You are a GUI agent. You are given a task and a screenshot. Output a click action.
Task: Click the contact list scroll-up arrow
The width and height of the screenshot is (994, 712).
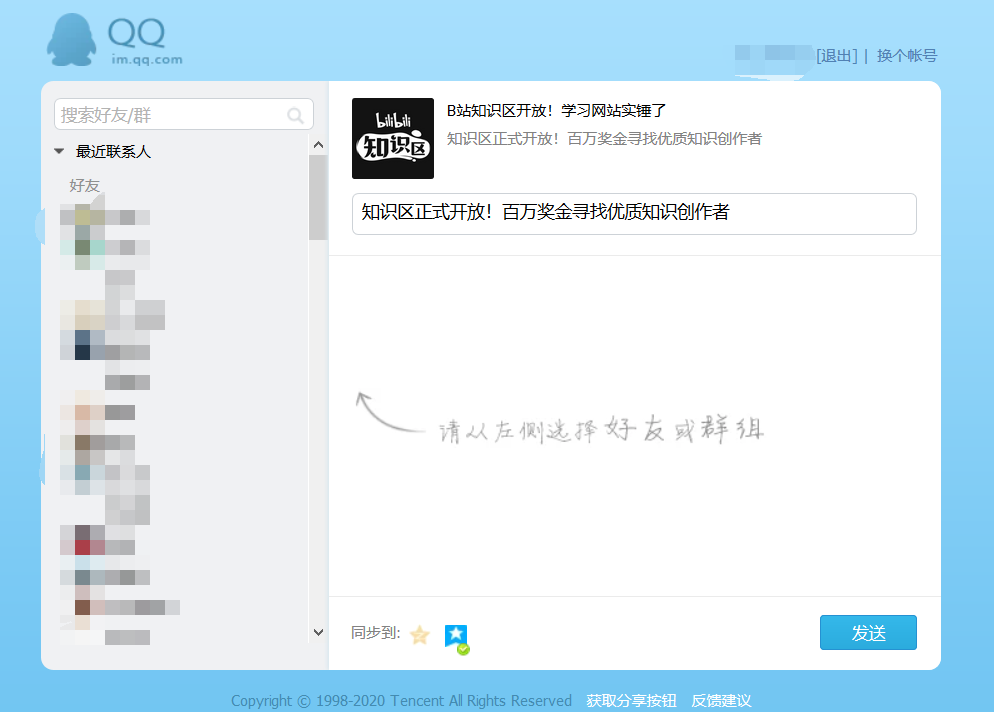pyautogui.click(x=318, y=145)
